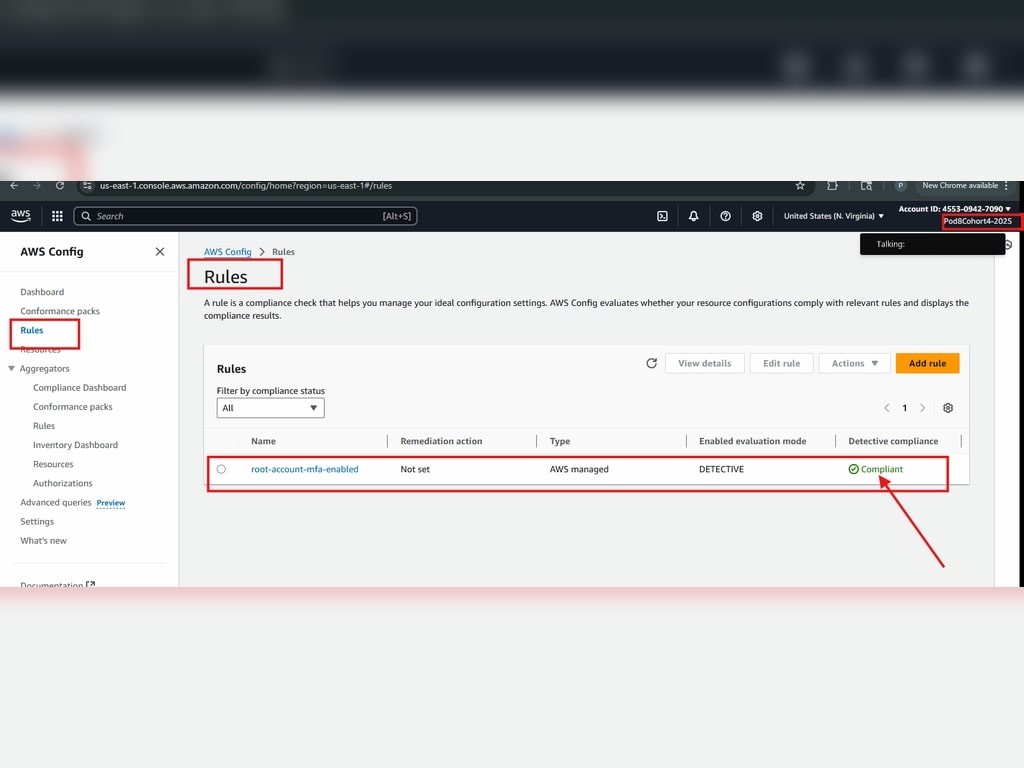Select the root-account-mfa-enabled rule radio button

tap(221, 469)
